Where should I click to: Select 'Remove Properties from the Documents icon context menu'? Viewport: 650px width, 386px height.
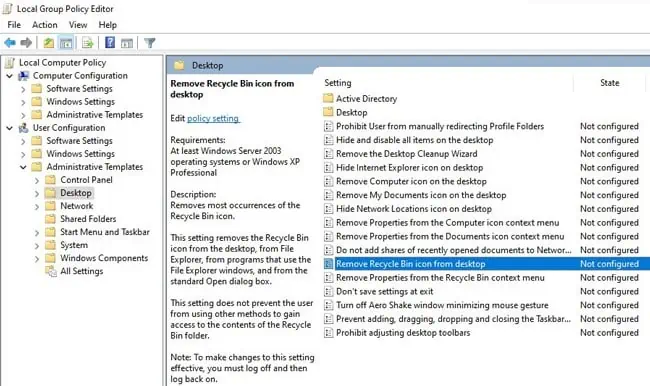pyautogui.click(x=450, y=236)
